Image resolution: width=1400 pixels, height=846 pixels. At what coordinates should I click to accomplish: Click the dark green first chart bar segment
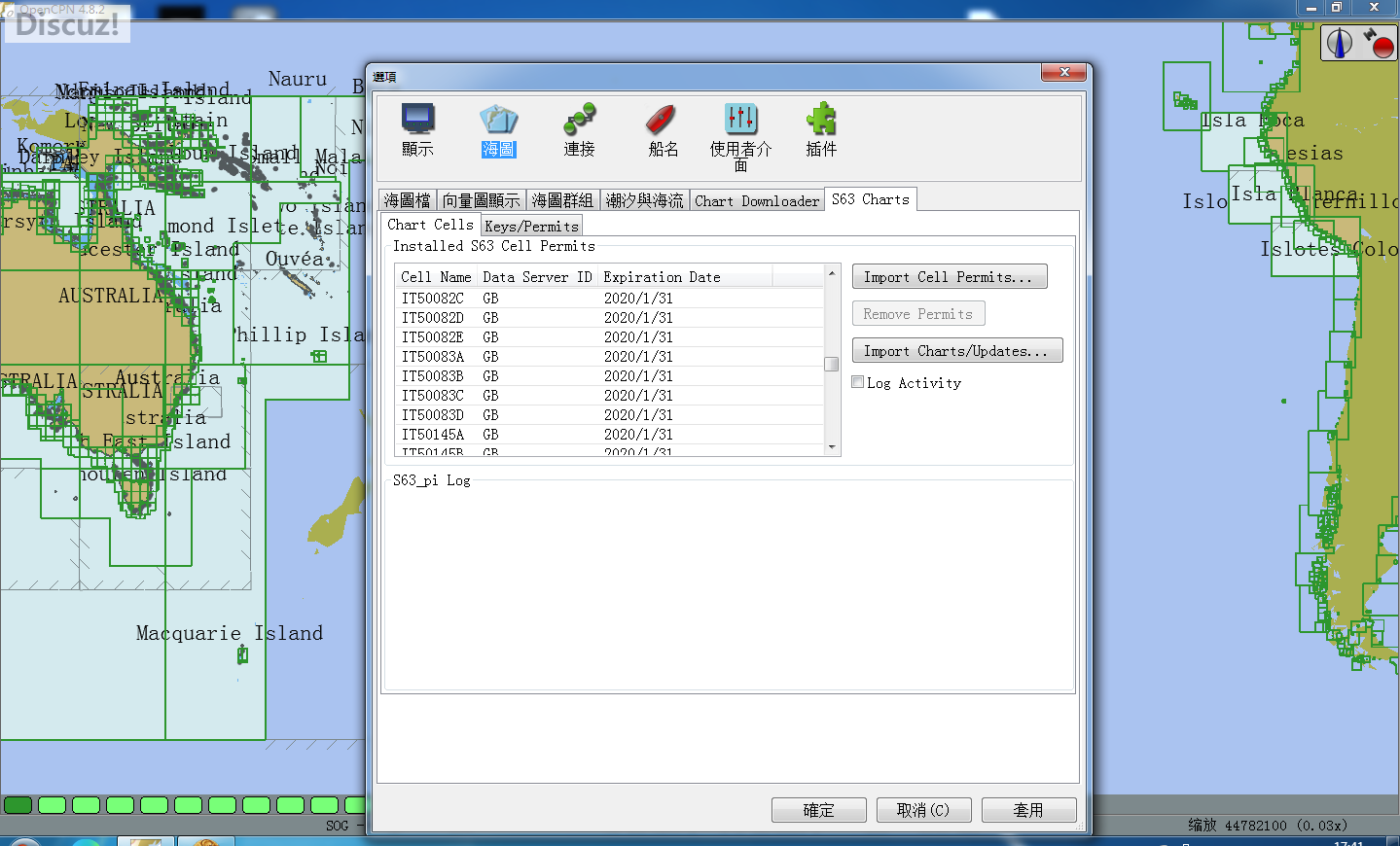click(x=18, y=805)
